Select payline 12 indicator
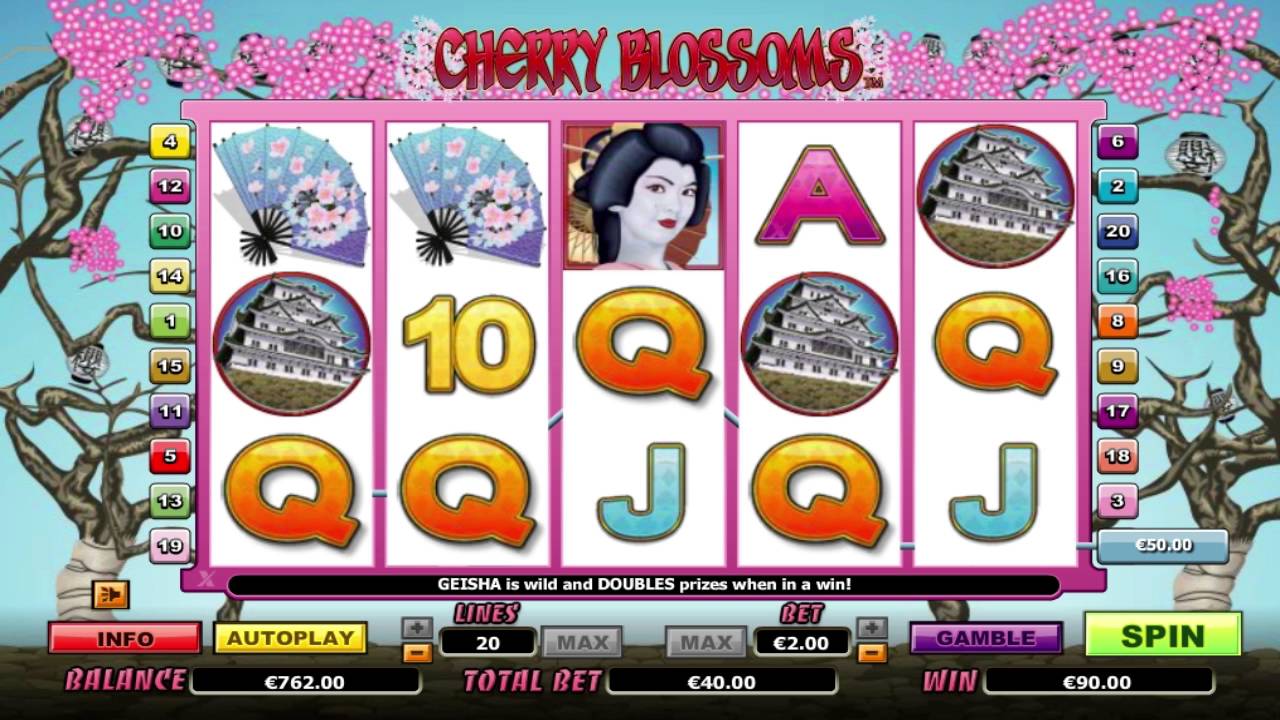The height and width of the screenshot is (720, 1280). point(169,186)
